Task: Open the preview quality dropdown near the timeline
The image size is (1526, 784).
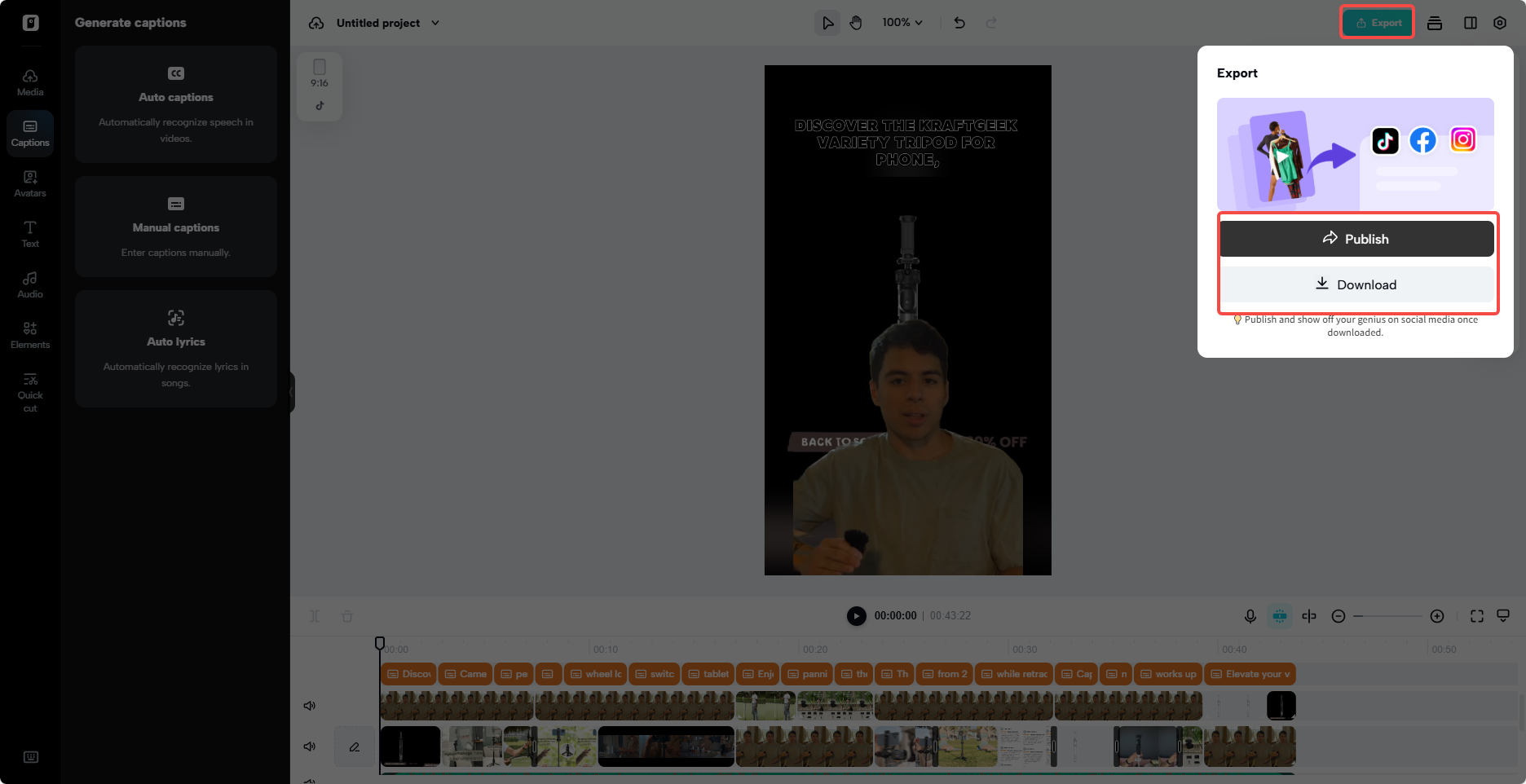Action: coord(1504,616)
